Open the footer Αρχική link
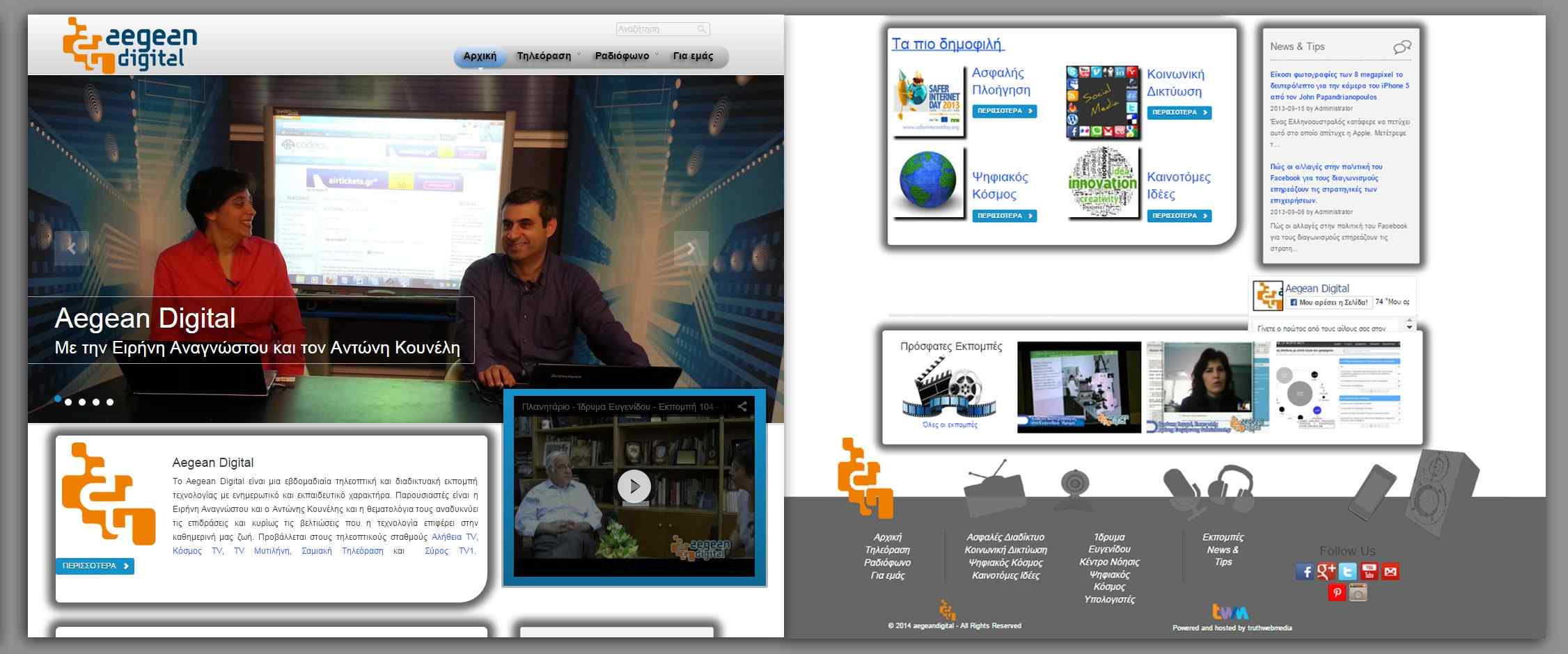Viewport: 1568px width, 654px height. pos(888,537)
